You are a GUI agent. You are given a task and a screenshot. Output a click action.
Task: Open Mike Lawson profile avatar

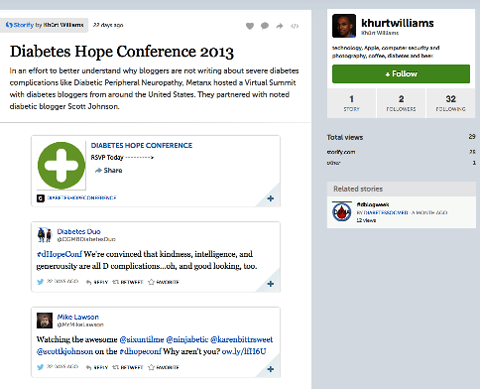44,320
